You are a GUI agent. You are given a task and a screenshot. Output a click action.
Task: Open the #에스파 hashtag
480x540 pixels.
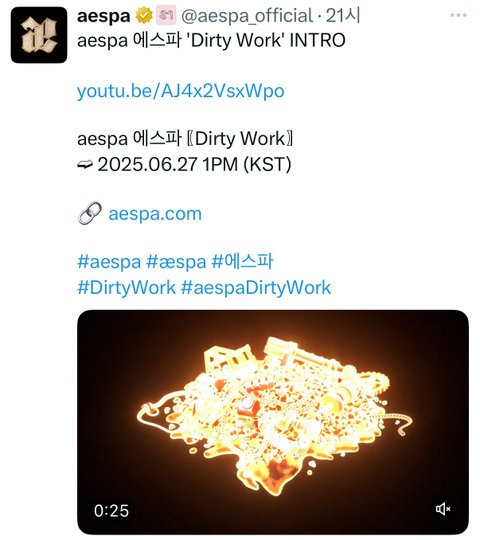pos(242,261)
